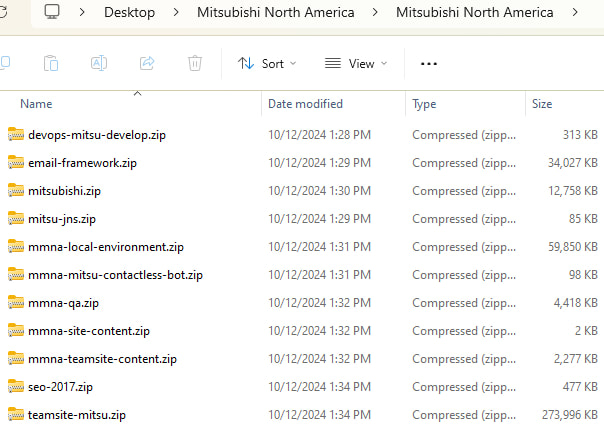Select file teamsite-mitsu.zip

click(x=77, y=415)
